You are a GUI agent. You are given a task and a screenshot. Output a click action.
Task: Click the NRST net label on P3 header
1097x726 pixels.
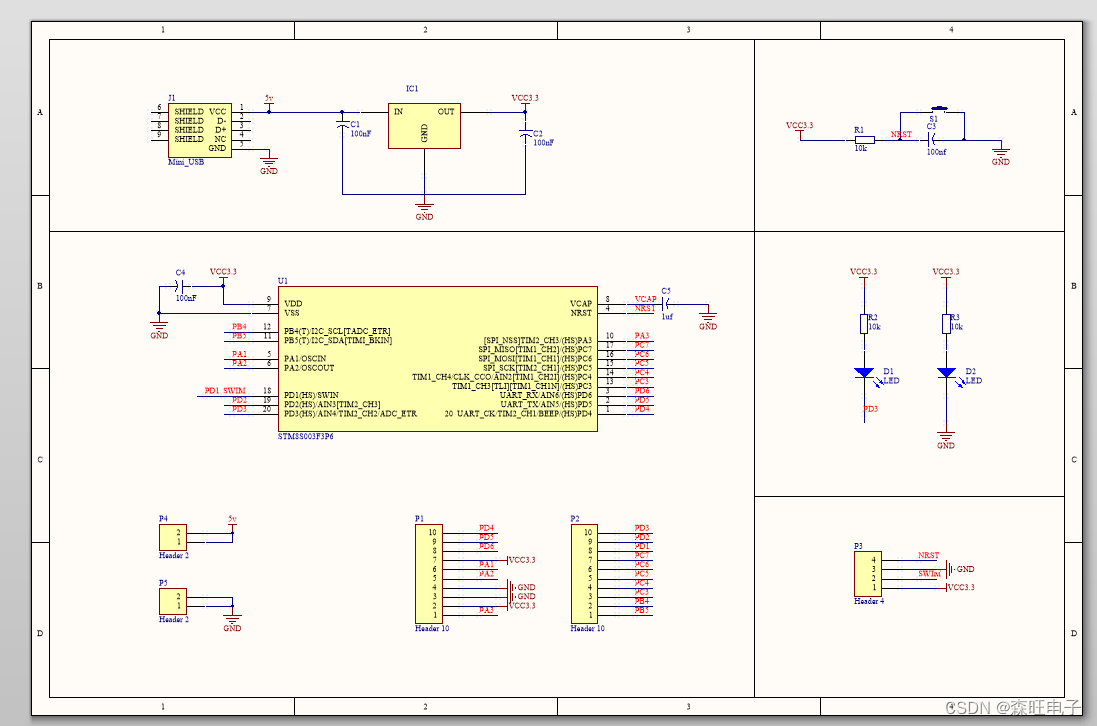(x=928, y=555)
